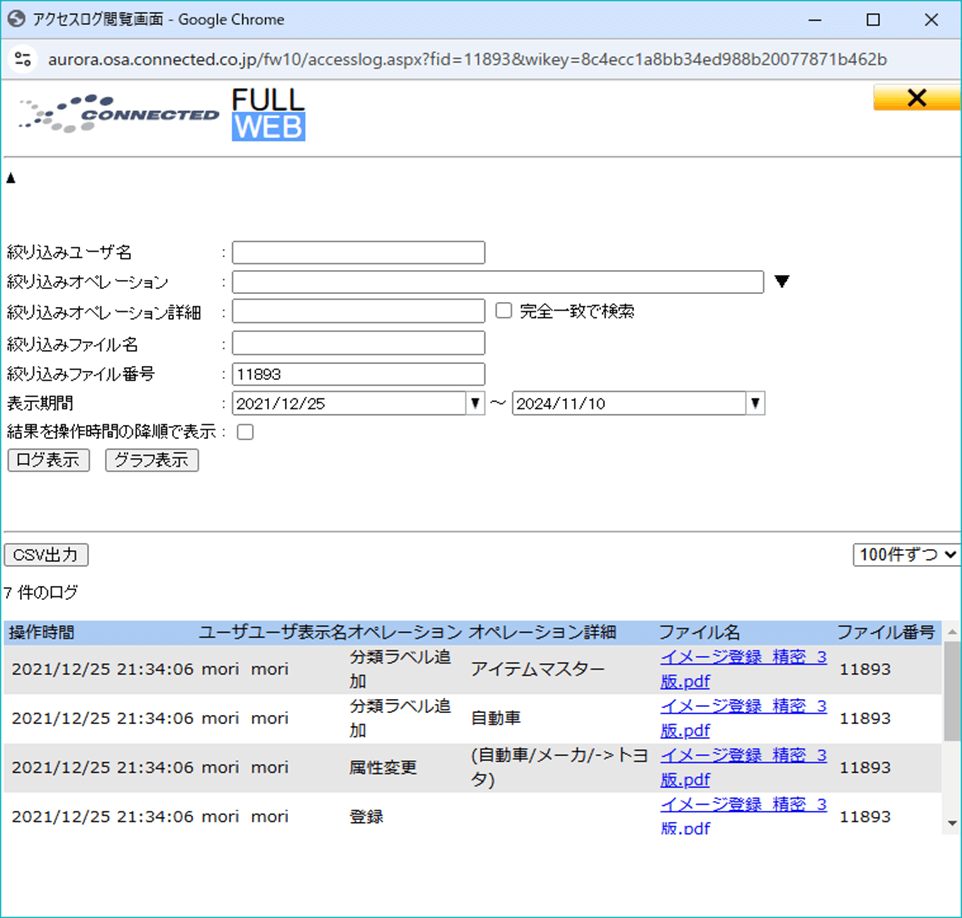Expand the operation filter dropdown arrow
The width and height of the screenshot is (962, 918).
point(782,282)
